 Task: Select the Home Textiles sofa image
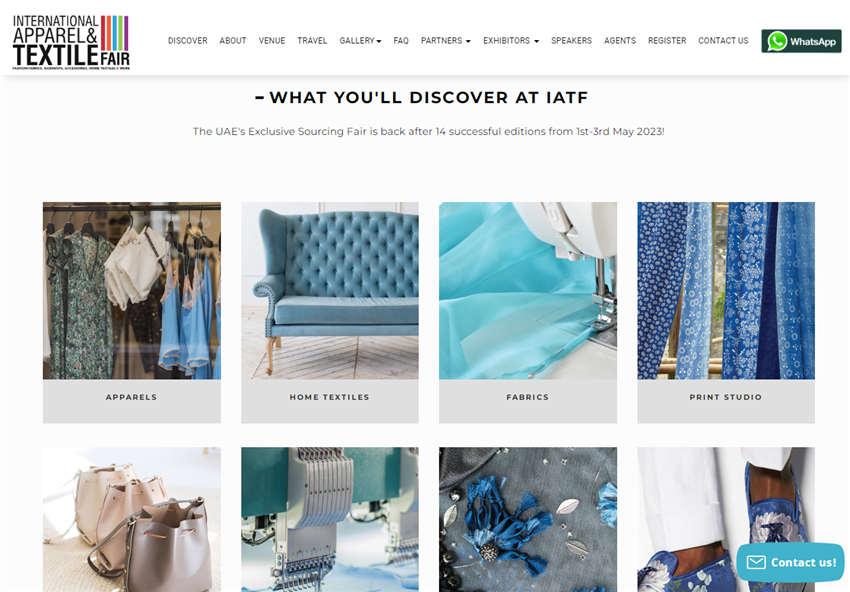[330, 291]
